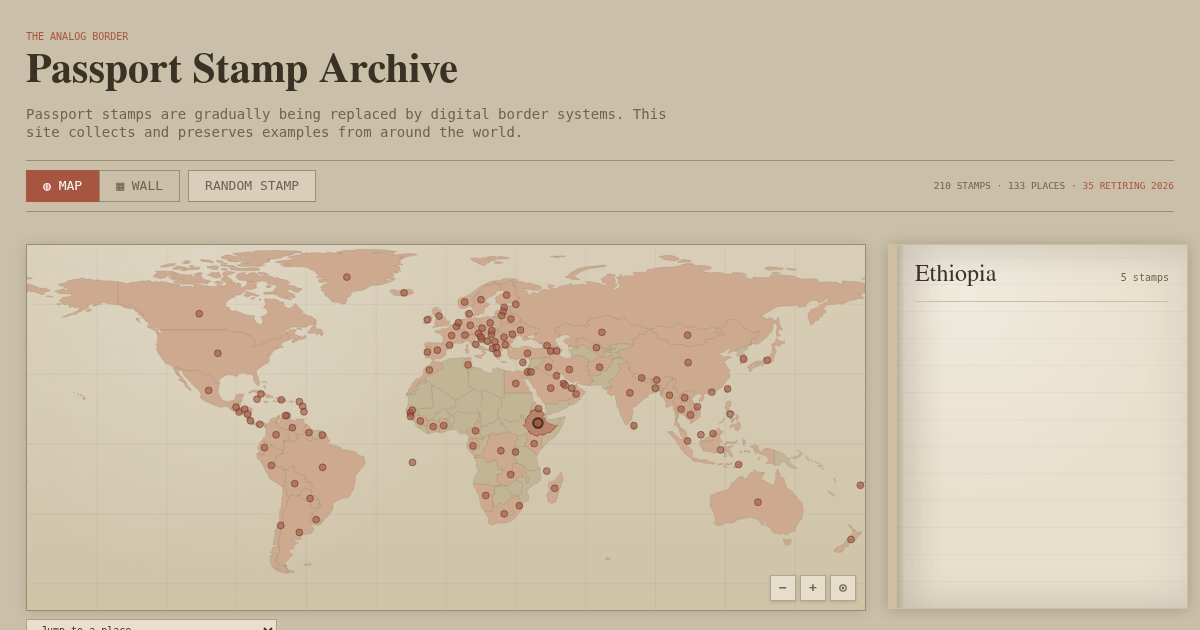Reset map view with the target icon
Screen dimensions: 1200x630
pos(843,588)
